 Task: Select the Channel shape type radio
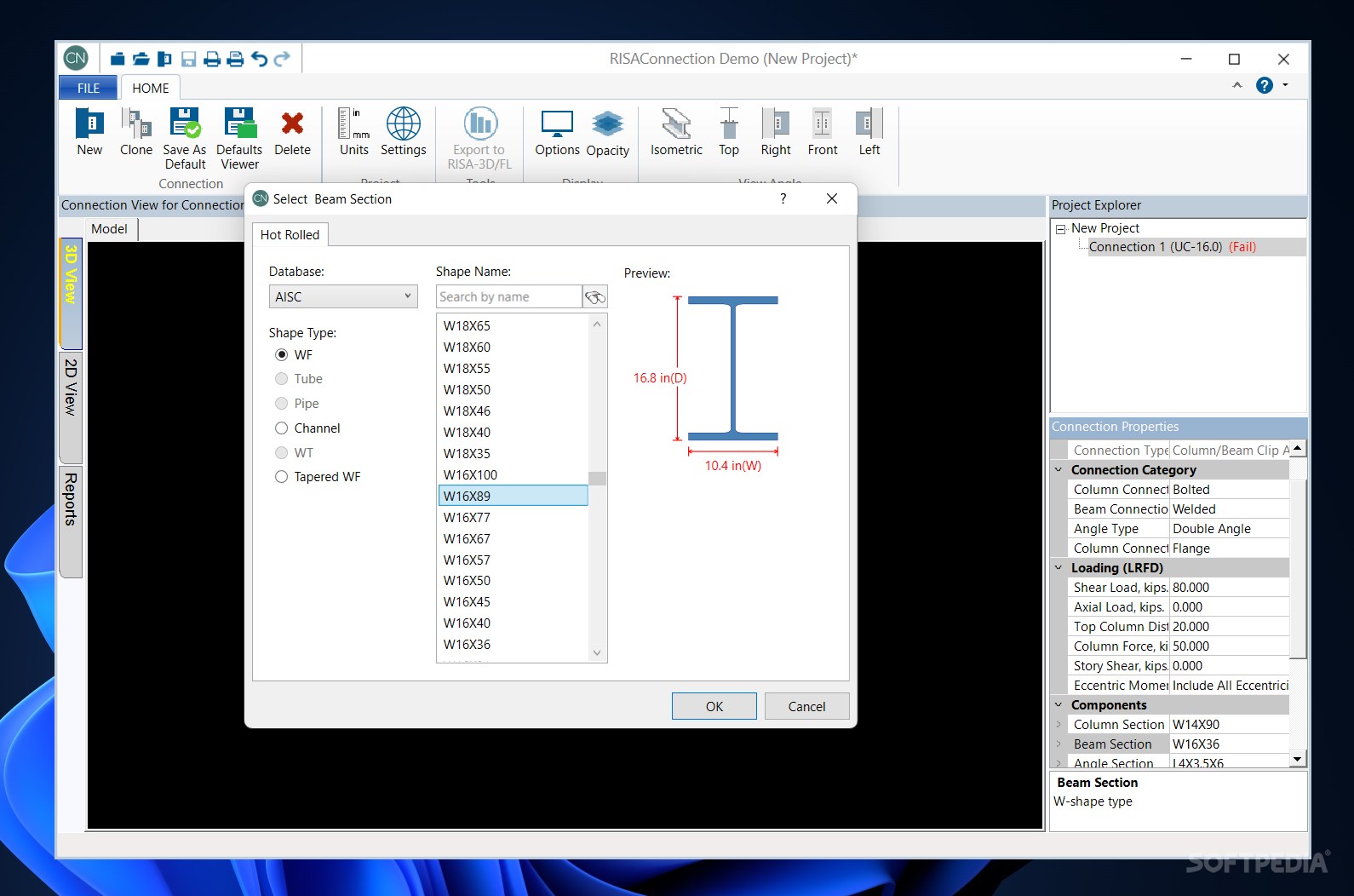(281, 428)
